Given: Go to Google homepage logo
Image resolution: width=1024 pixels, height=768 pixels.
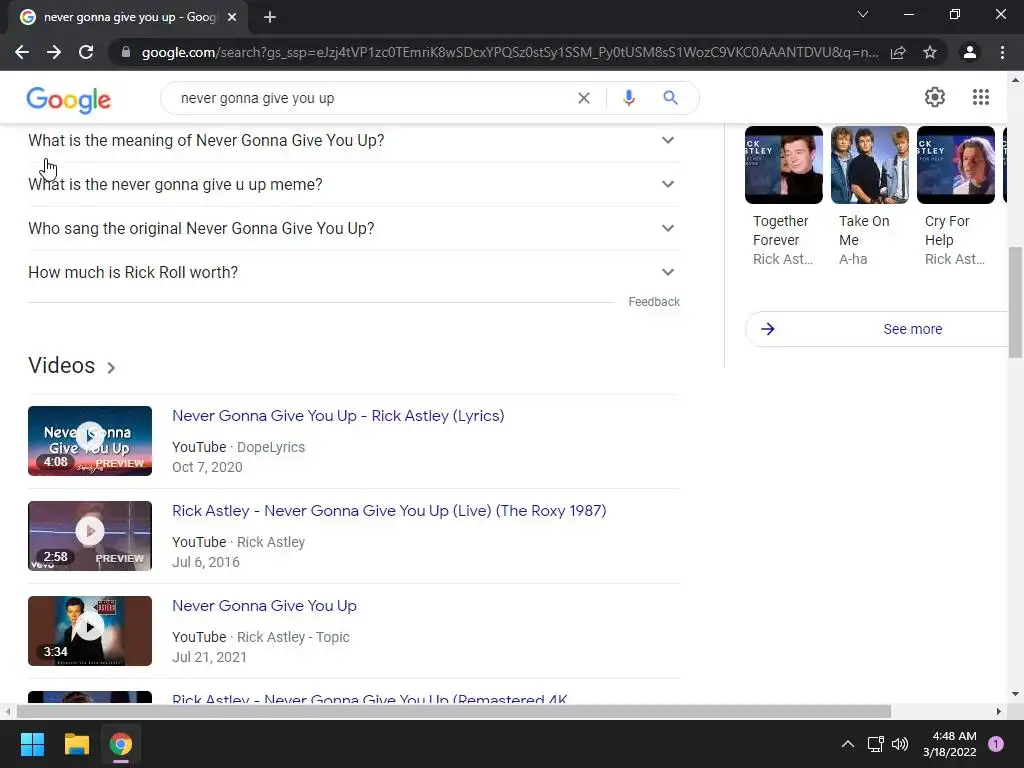Looking at the screenshot, I should tap(69, 100).
